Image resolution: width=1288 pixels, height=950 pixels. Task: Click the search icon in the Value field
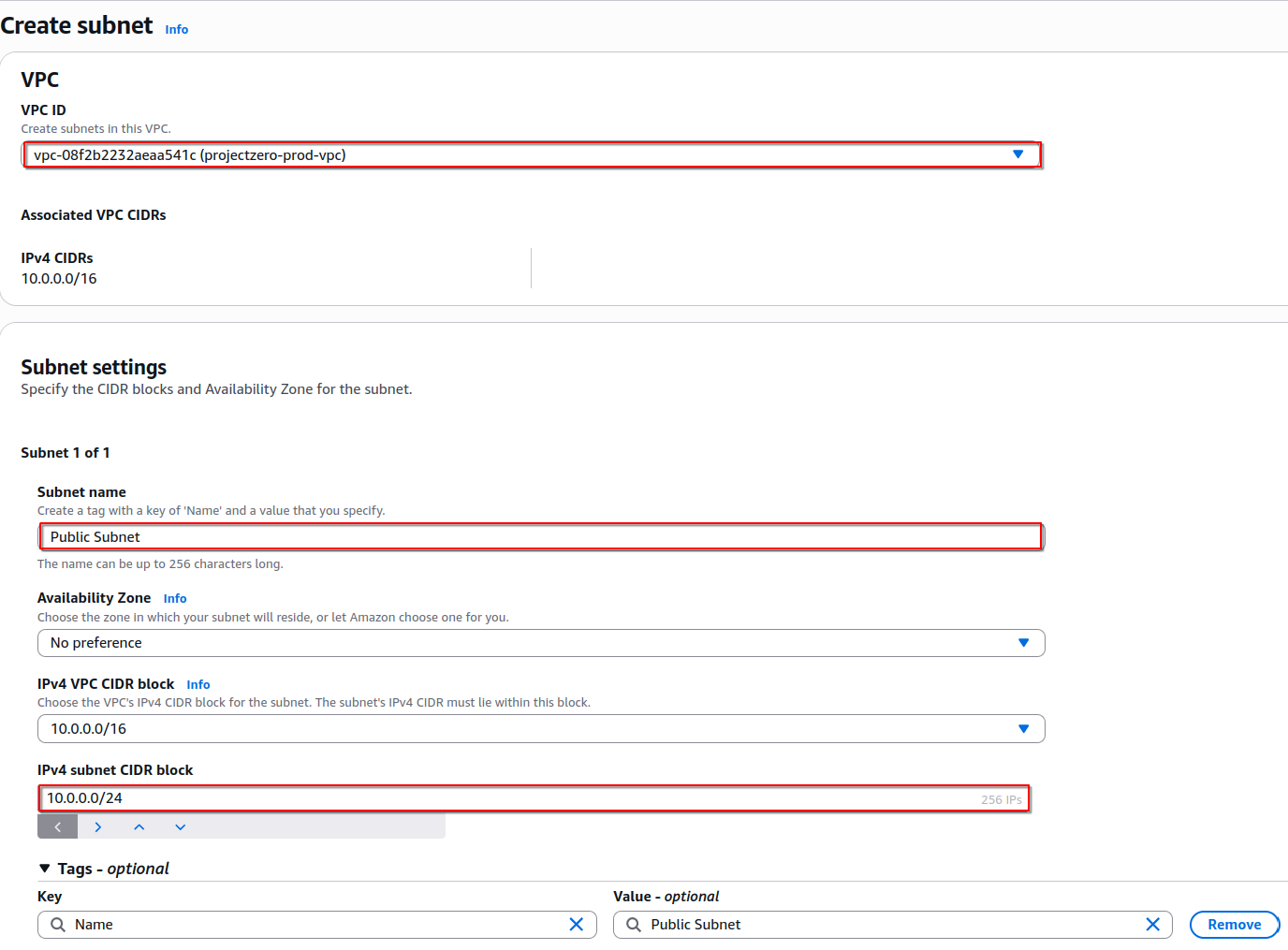click(x=634, y=925)
